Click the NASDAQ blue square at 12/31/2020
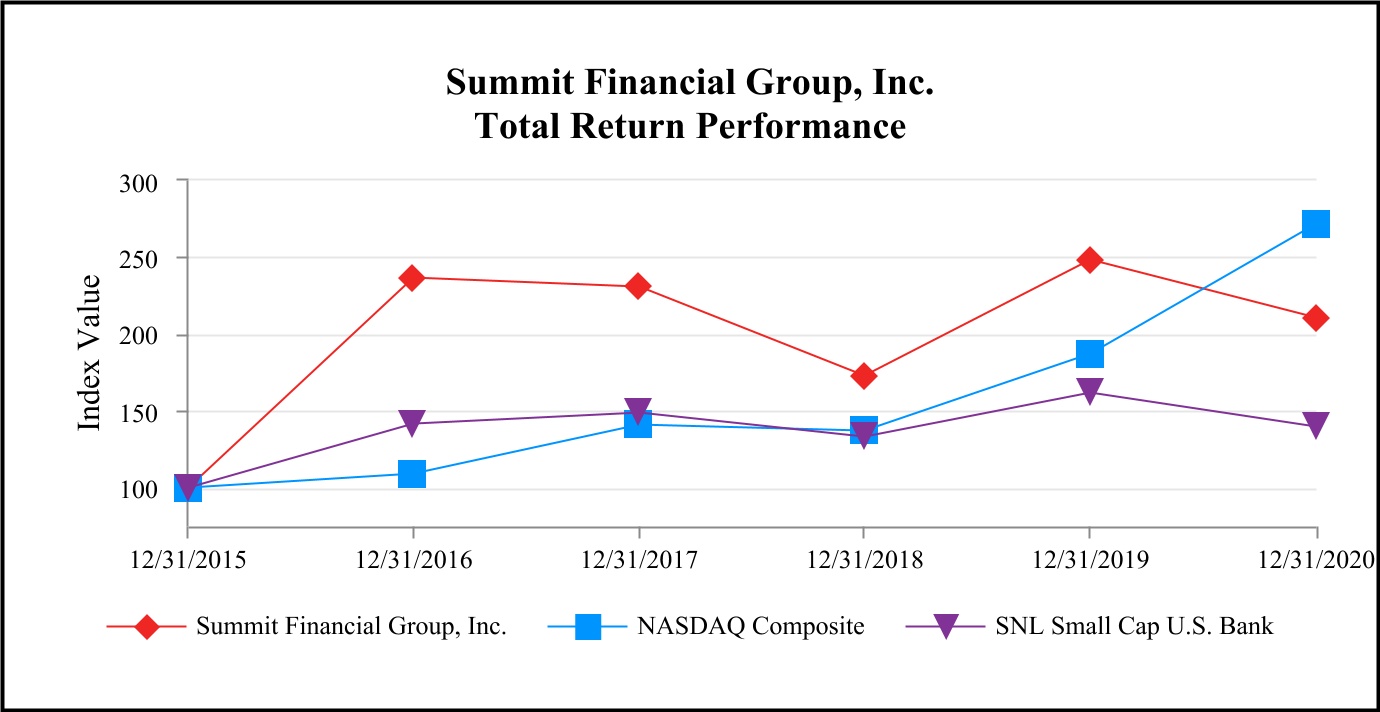1380x712 pixels. [1316, 223]
